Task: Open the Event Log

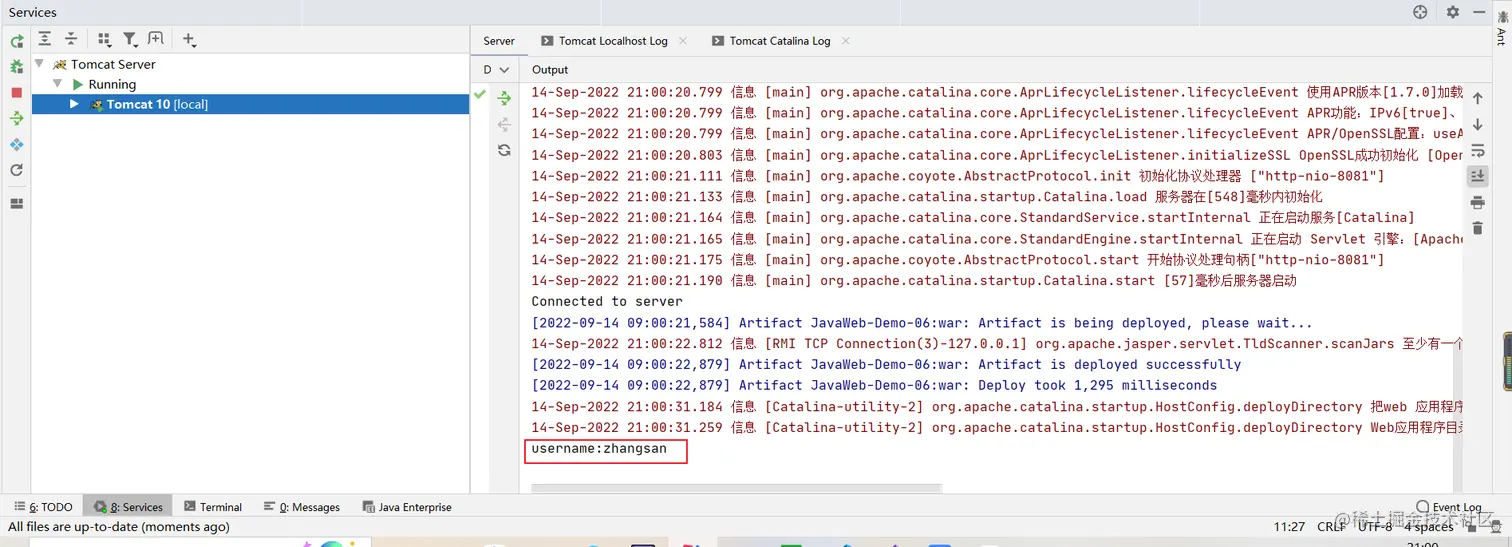Action: 1449,507
